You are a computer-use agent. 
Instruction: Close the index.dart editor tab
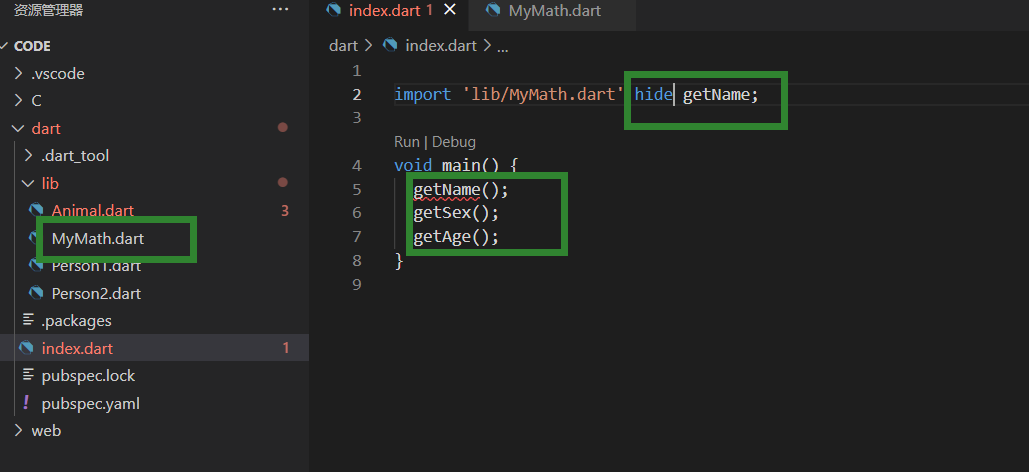click(450, 10)
